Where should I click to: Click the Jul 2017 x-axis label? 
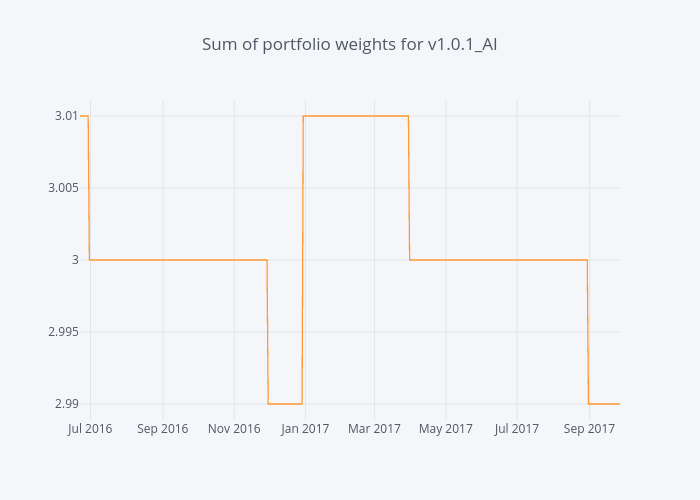516,429
